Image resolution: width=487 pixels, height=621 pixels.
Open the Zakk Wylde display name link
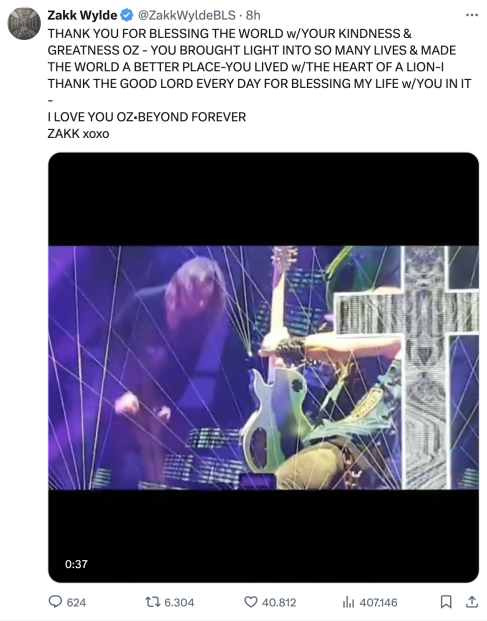tap(82, 15)
